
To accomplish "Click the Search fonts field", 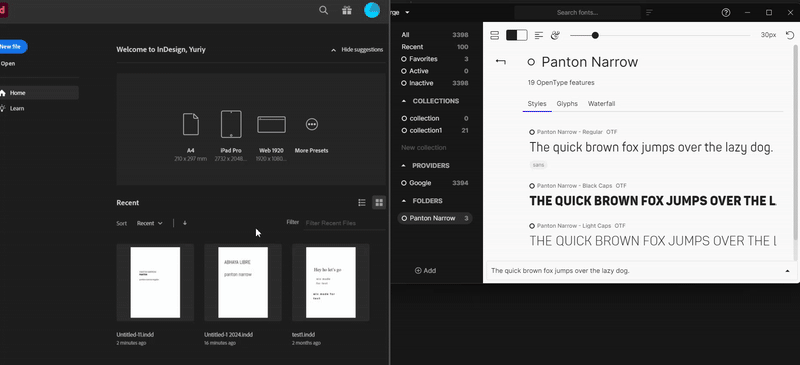I will [577, 13].
